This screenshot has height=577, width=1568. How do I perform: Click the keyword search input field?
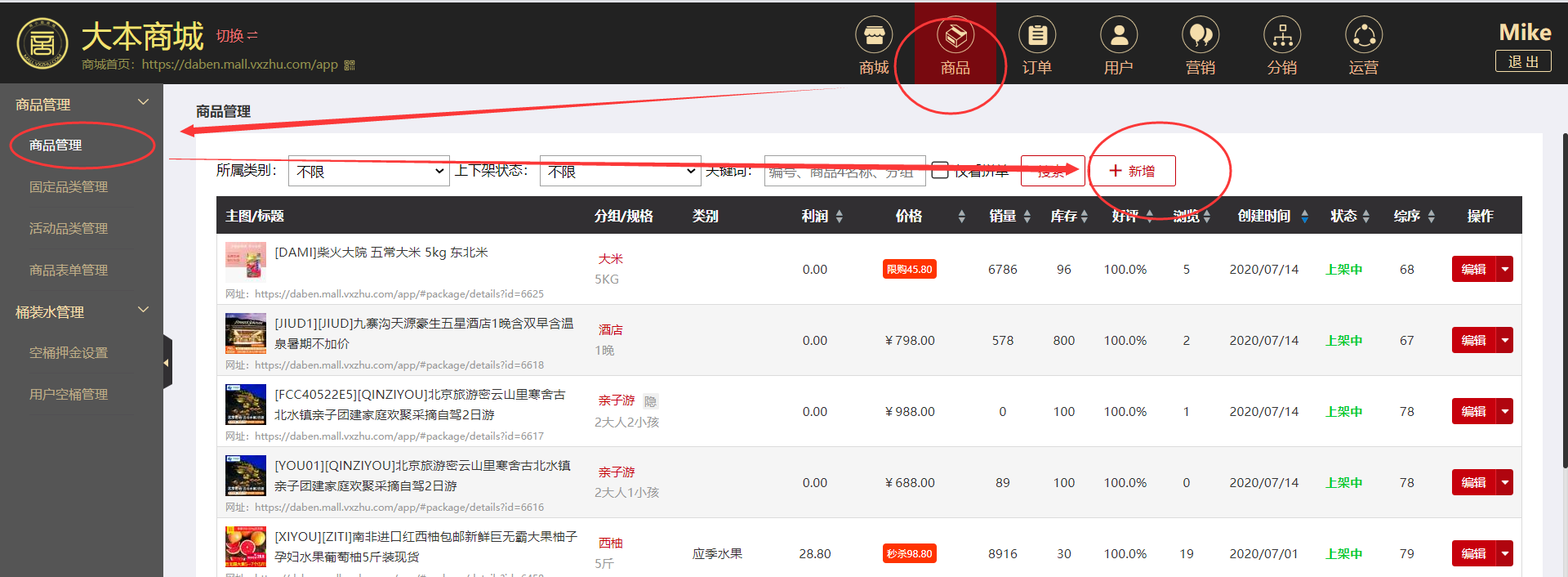(844, 172)
